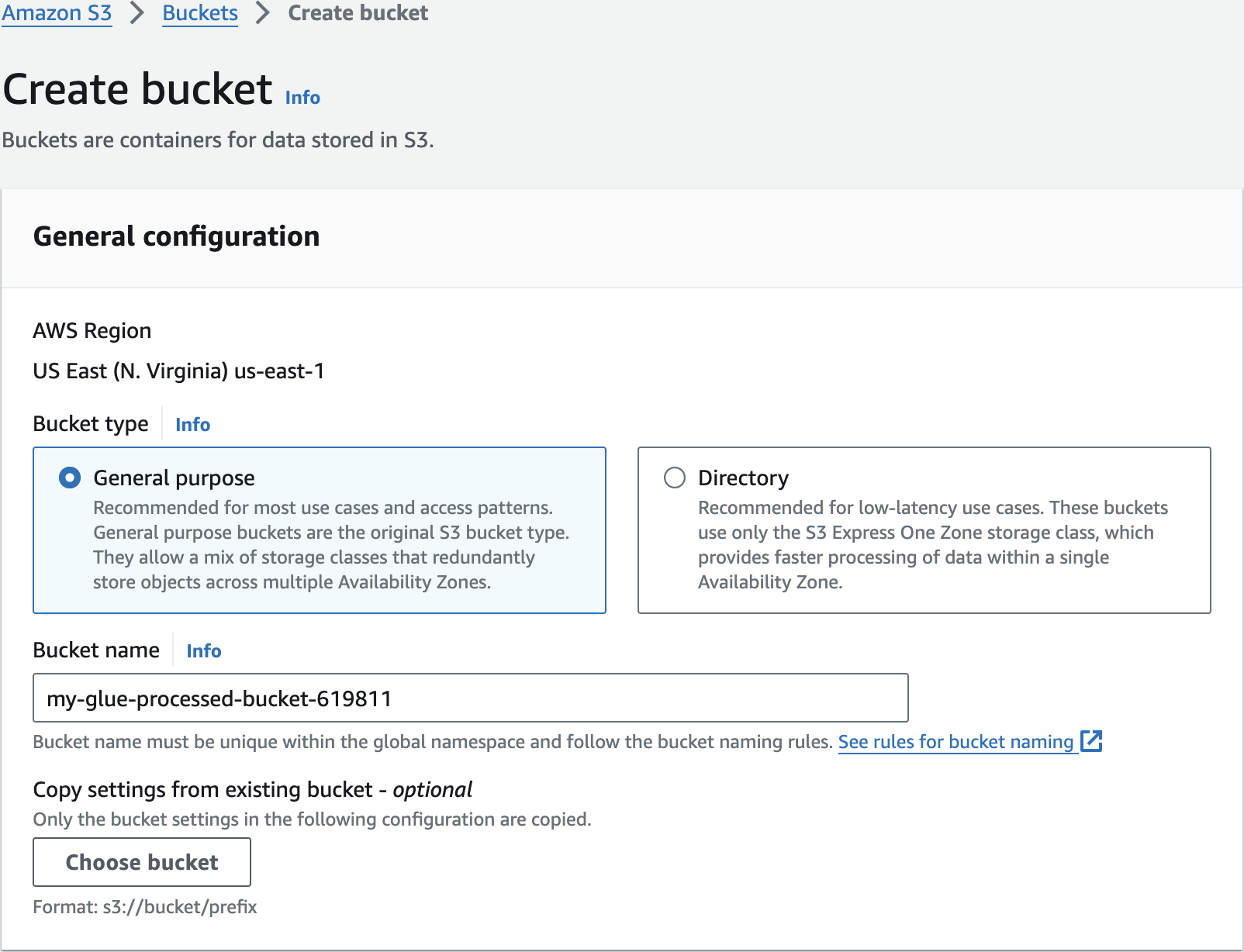Click the Directory bucket description text
The height and width of the screenshot is (952, 1244).
tap(933, 545)
